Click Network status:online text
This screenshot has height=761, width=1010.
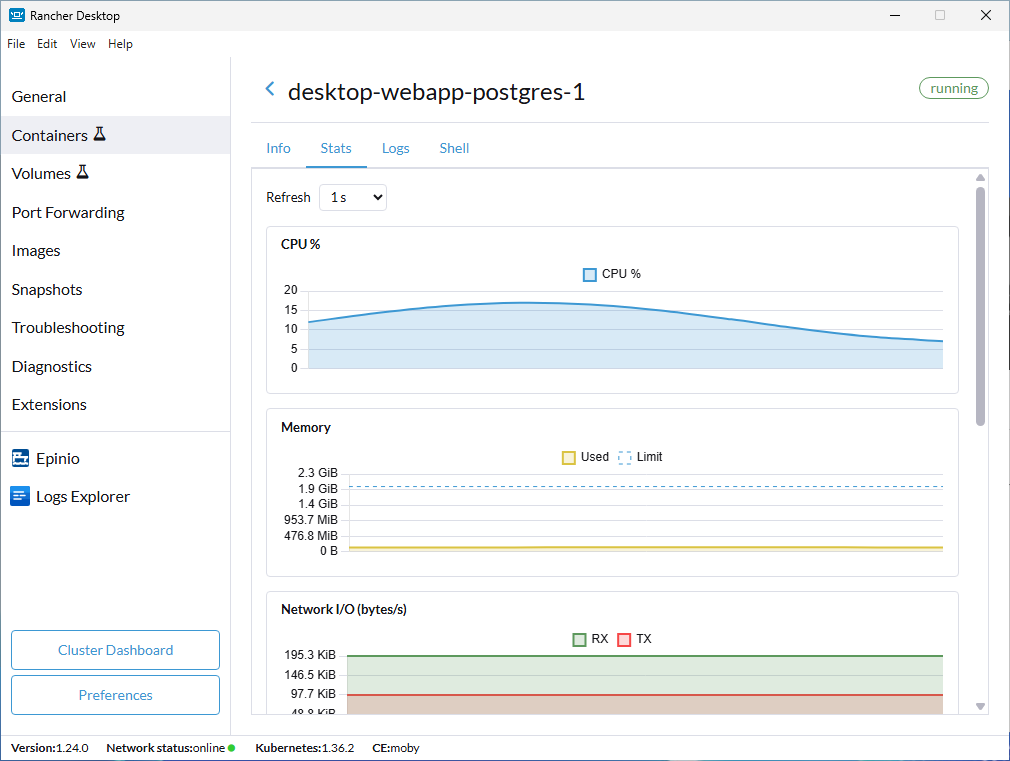coord(166,748)
